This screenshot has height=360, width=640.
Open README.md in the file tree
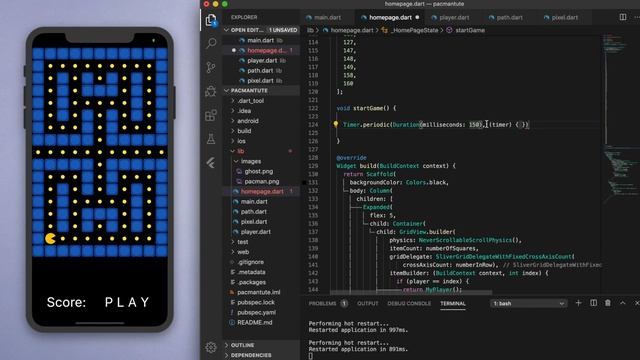(x=261, y=322)
